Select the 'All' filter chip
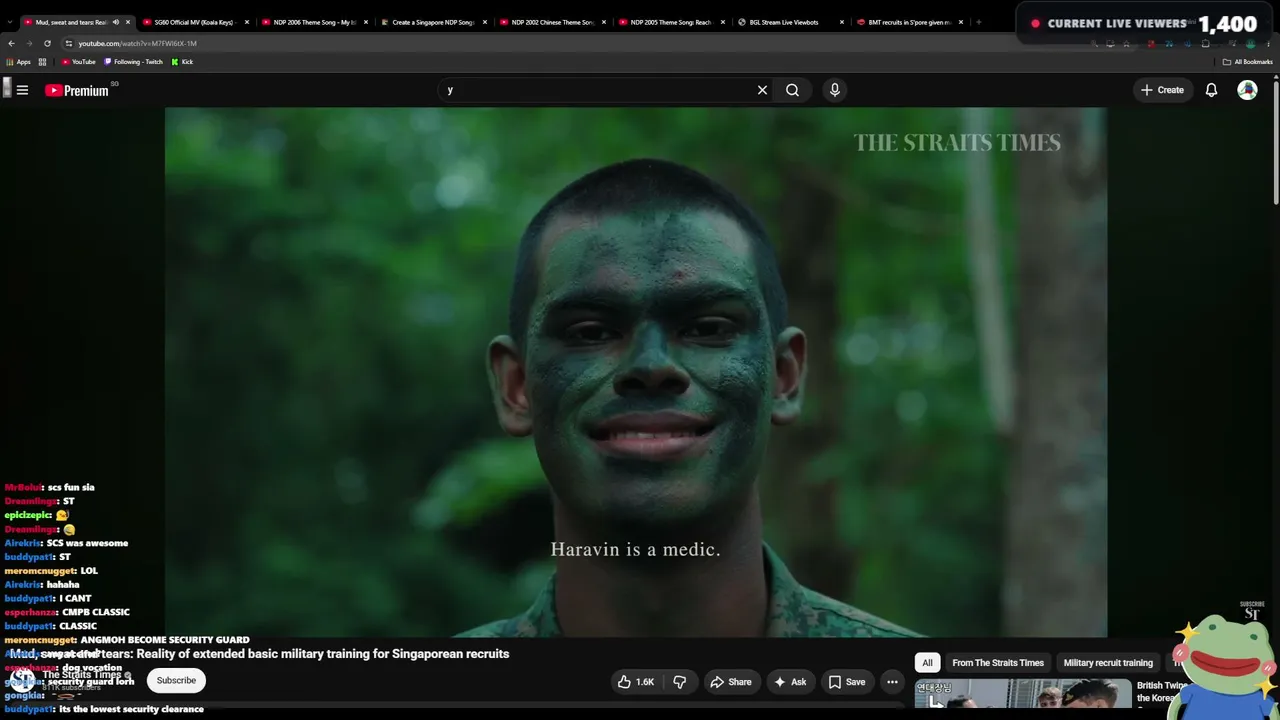The width and height of the screenshot is (1280, 720). 927,662
